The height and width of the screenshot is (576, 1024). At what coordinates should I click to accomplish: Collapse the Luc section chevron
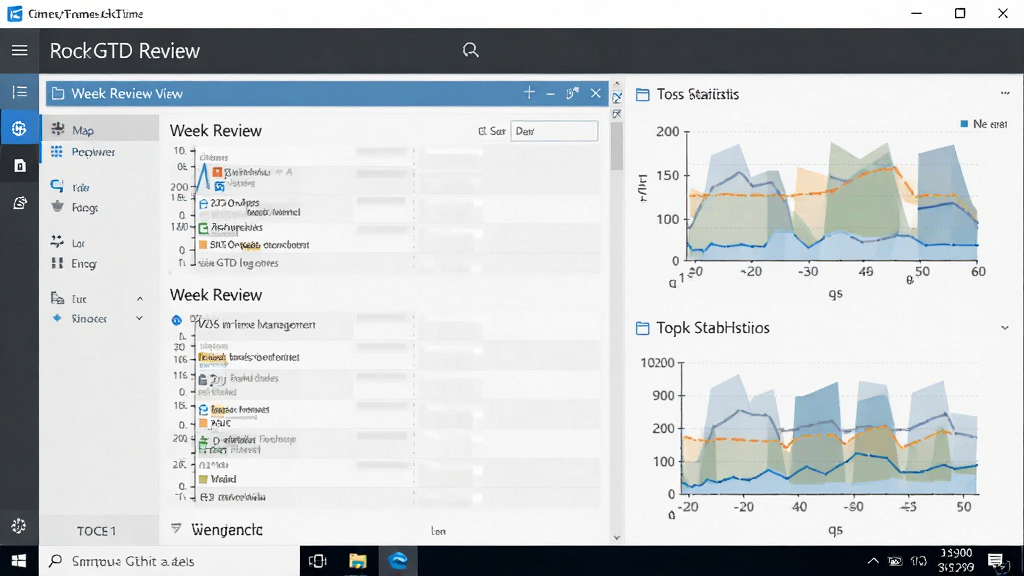[x=140, y=298]
